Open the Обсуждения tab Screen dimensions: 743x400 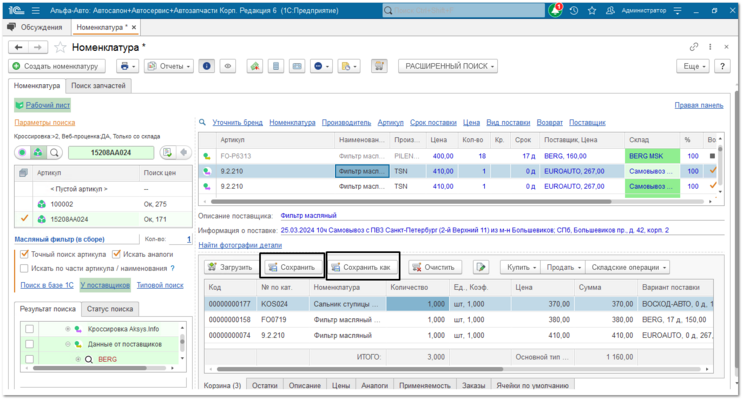36,27
